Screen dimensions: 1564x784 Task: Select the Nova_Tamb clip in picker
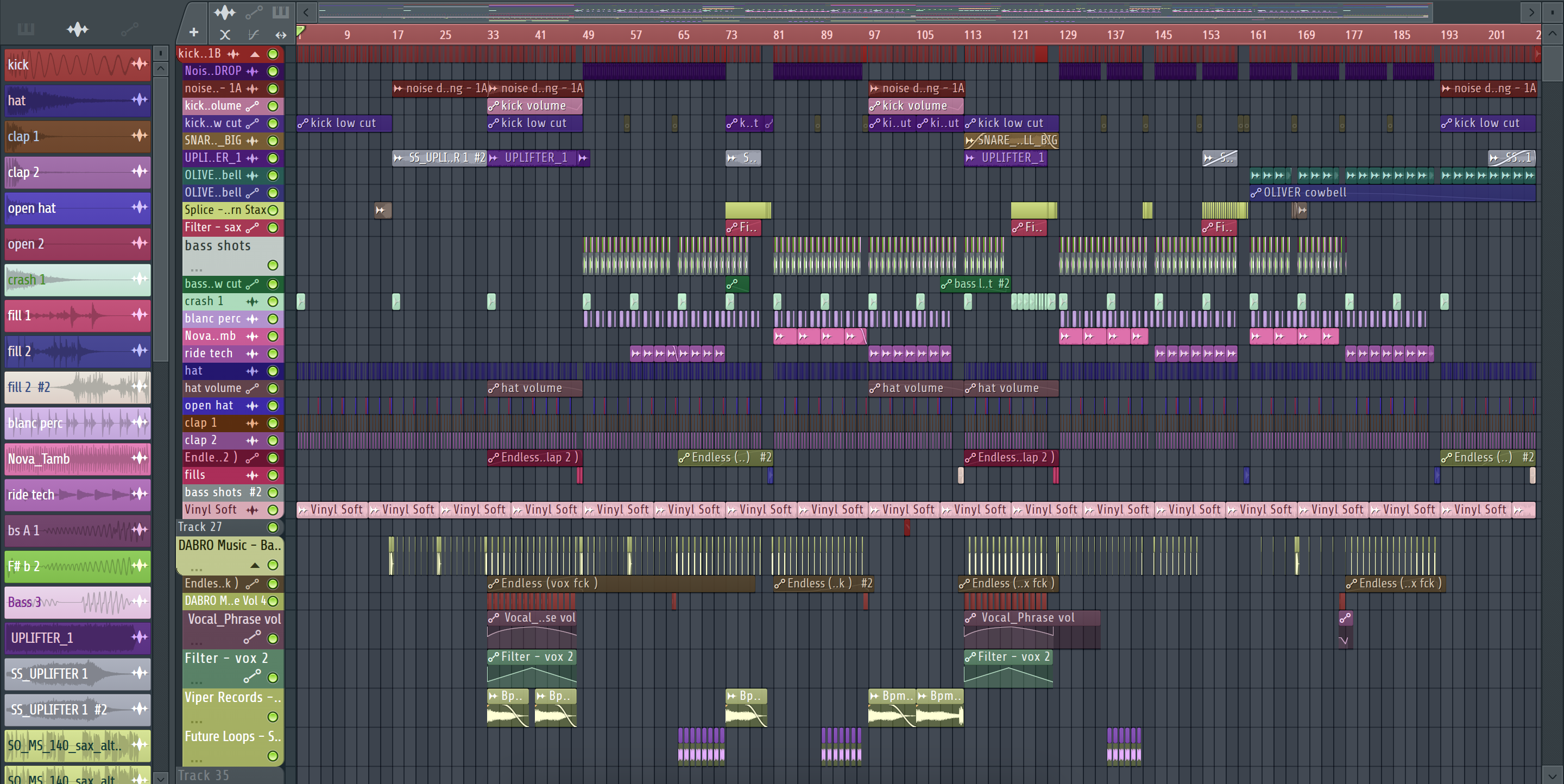point(78,459)
